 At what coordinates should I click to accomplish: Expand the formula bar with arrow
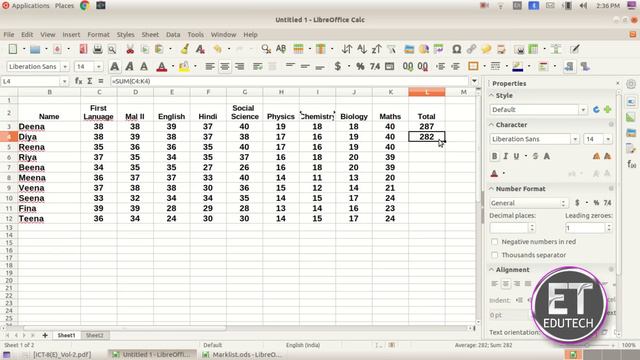pos(474,81)
